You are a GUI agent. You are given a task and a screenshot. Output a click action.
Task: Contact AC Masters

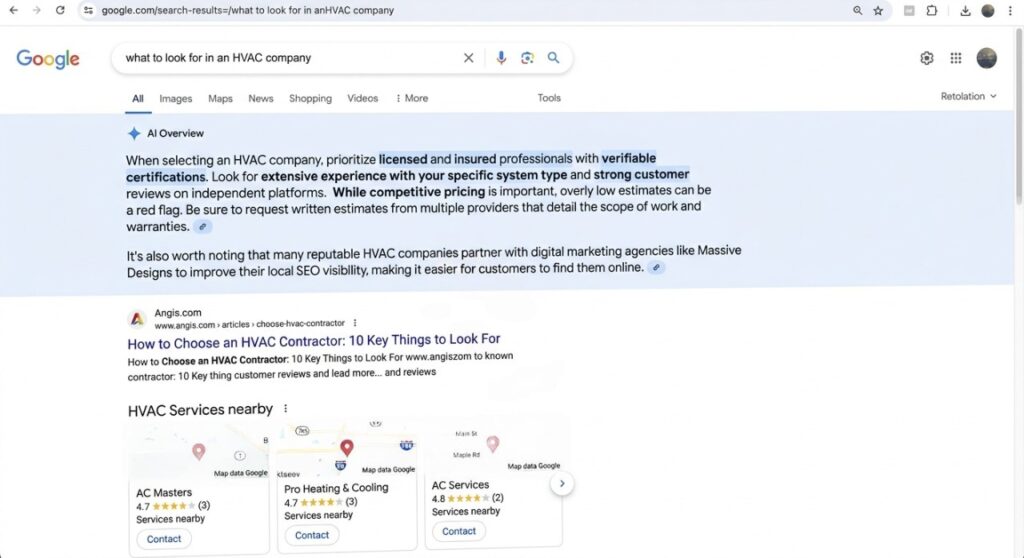pos(164,539)
